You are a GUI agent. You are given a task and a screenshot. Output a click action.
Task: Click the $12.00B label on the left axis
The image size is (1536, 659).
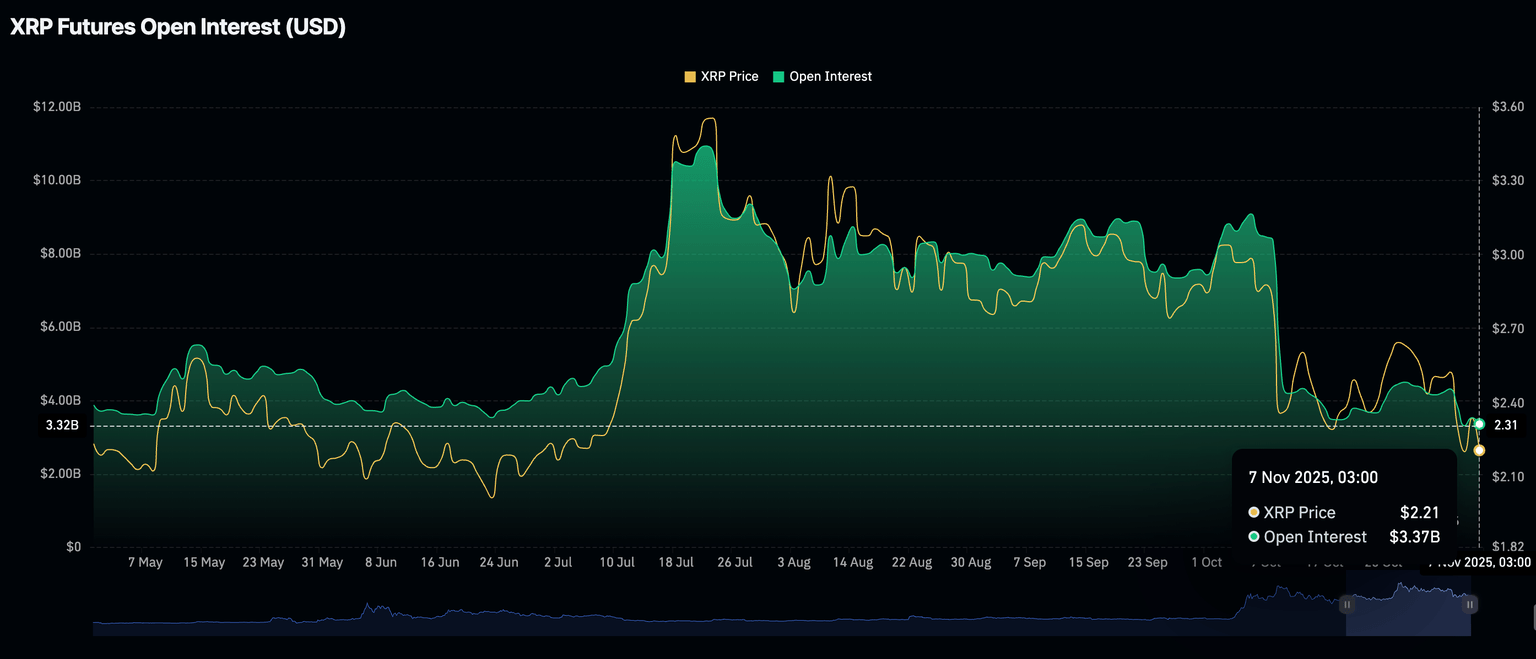pyautogui.click(x=56, y=107)
